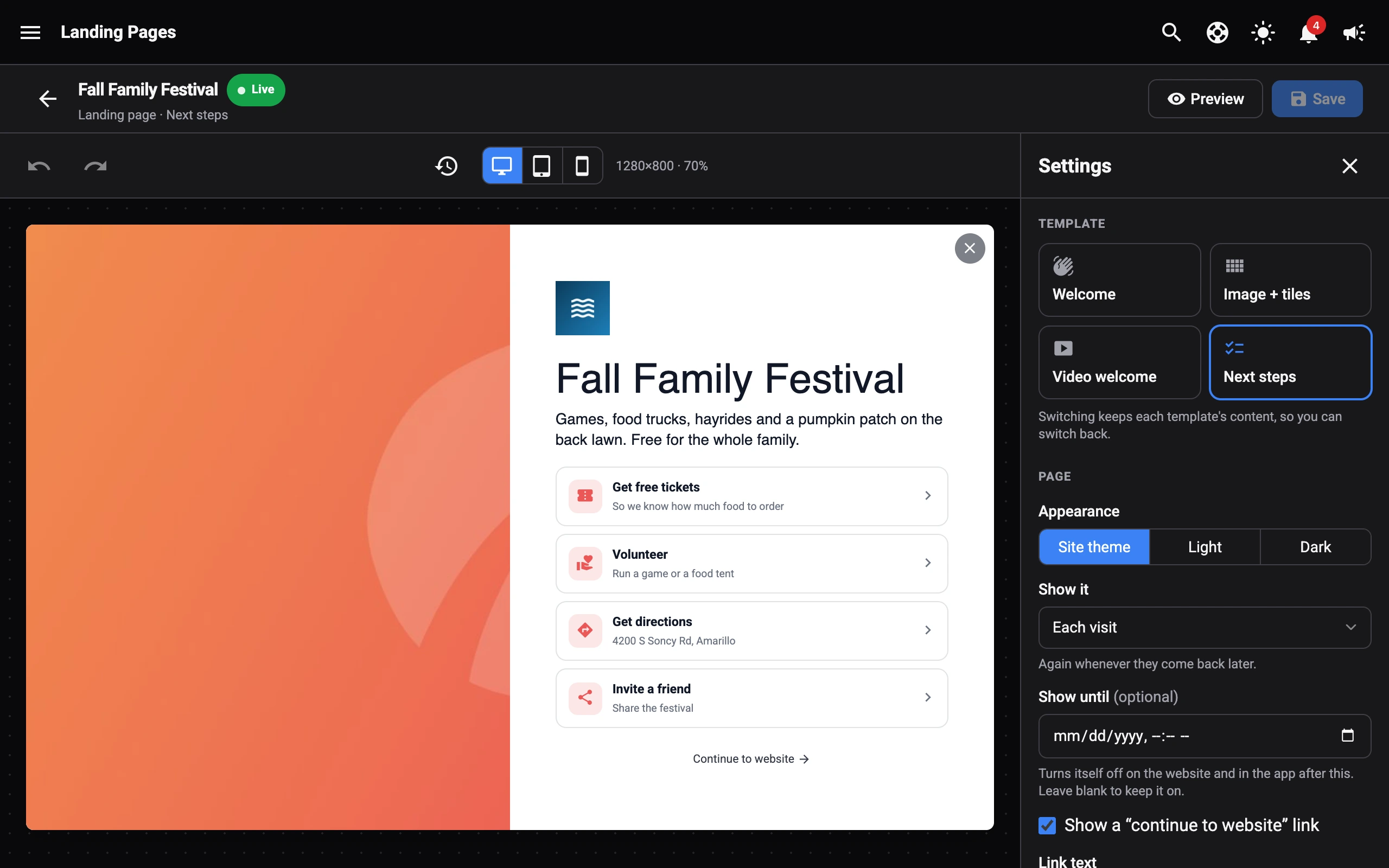Uncheck Show a continue to website link

(1047, 826)
